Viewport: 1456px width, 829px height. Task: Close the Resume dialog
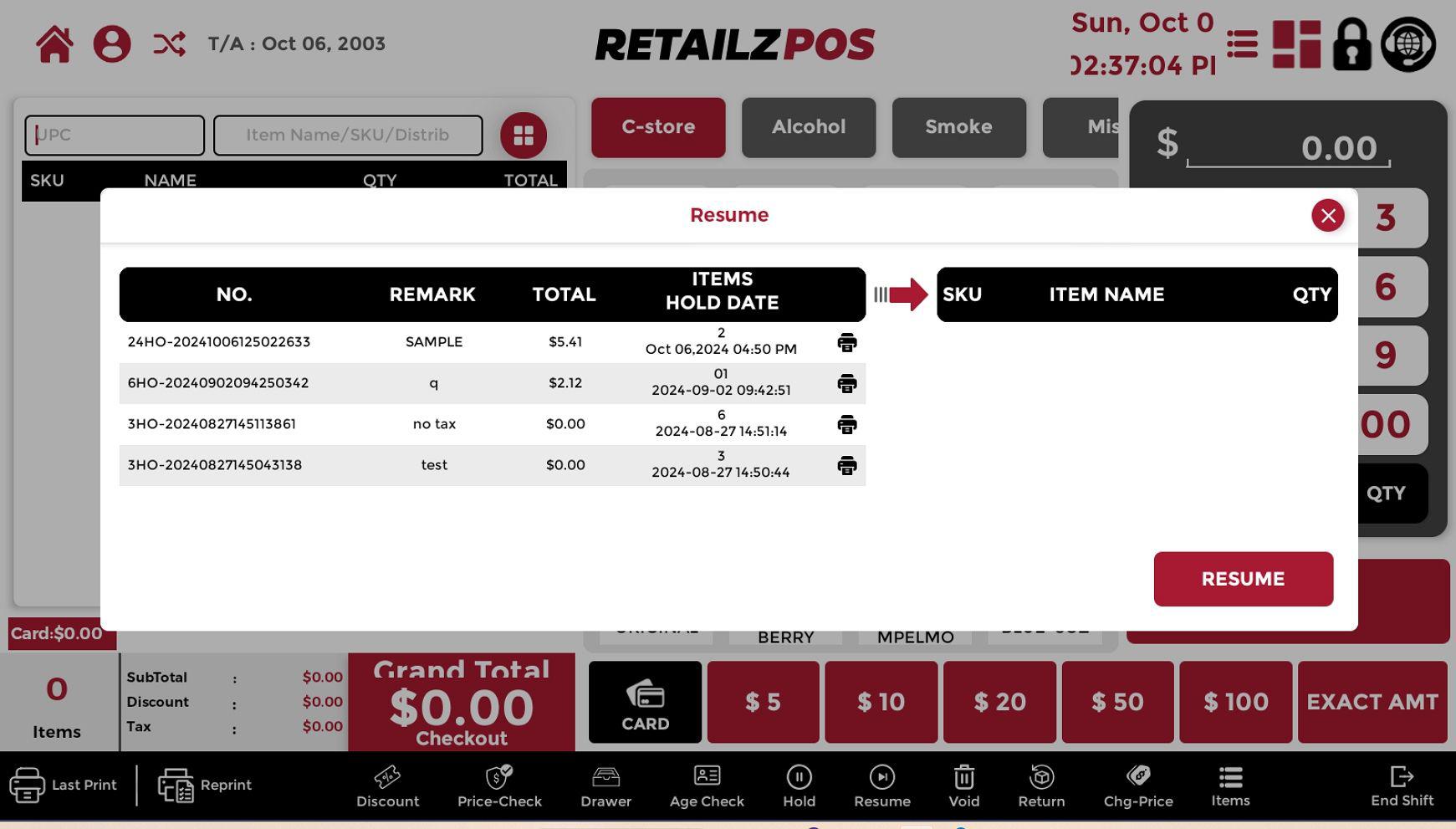1327,216
